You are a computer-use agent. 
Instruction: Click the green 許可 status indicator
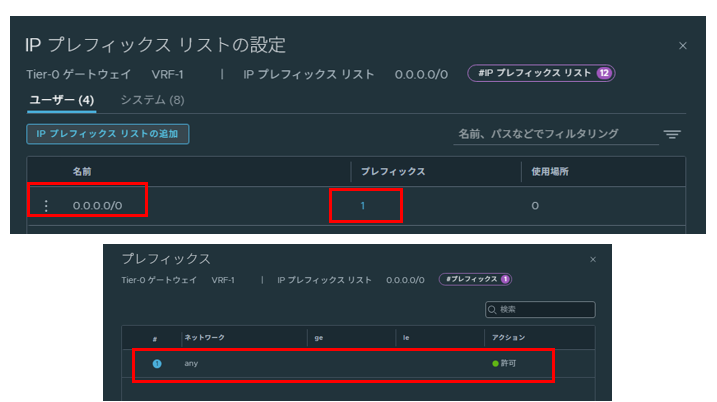pos(495,364)
